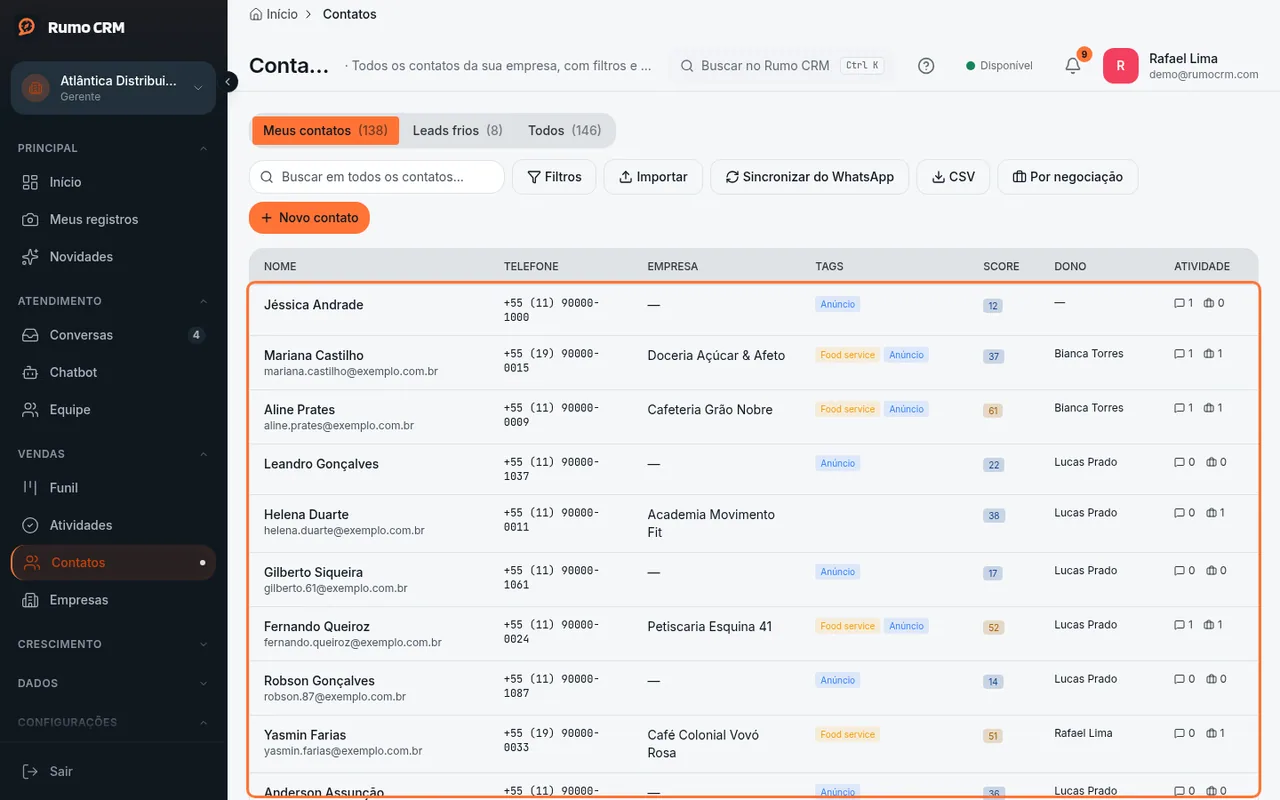
Task: Open the Filtros button
Action: pos(554,177)
